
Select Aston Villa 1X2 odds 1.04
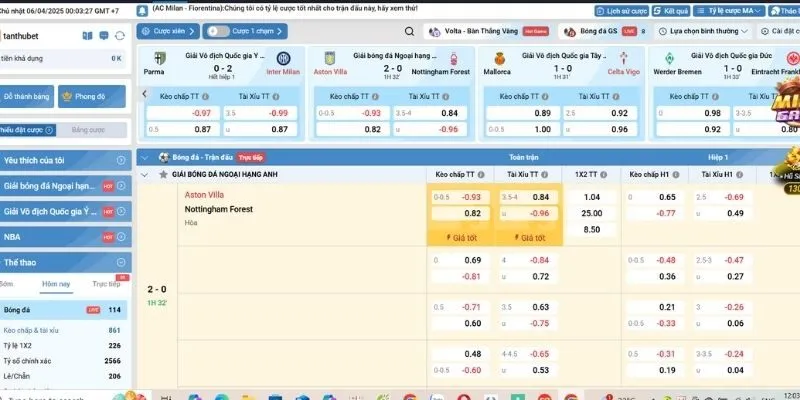coord(592,197)
